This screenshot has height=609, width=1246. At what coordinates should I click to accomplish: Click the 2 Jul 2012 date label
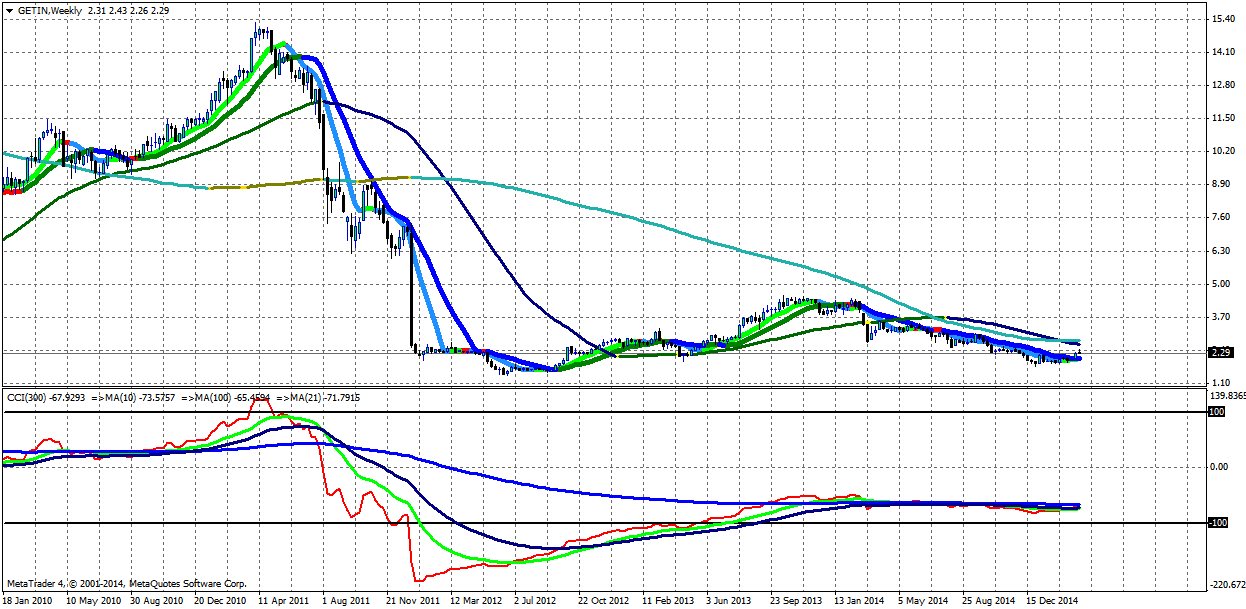pos(535,600)
